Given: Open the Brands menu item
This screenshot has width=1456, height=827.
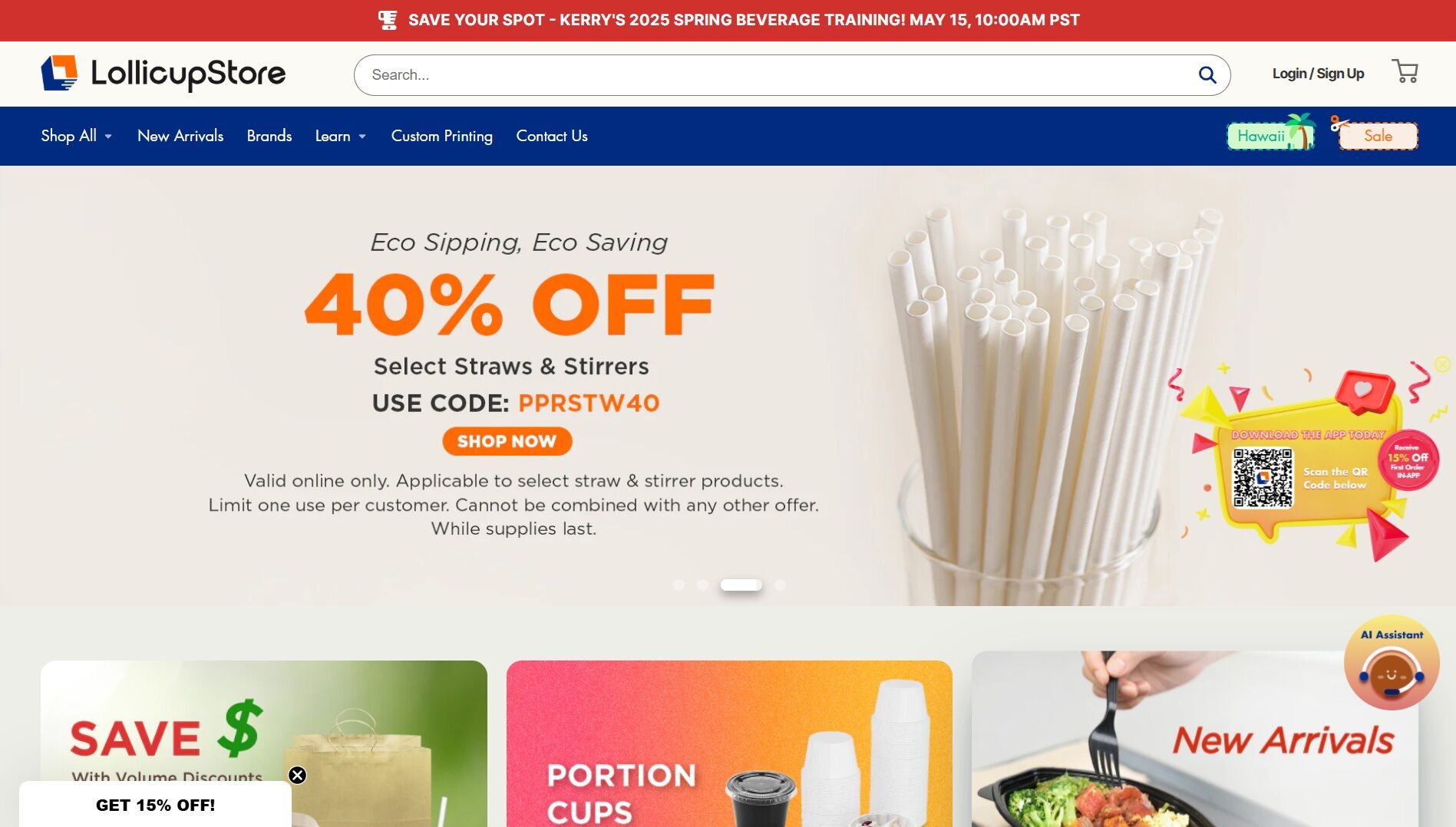Looking at the screenshot, I should pyautogui.click(x=269, y=136).
